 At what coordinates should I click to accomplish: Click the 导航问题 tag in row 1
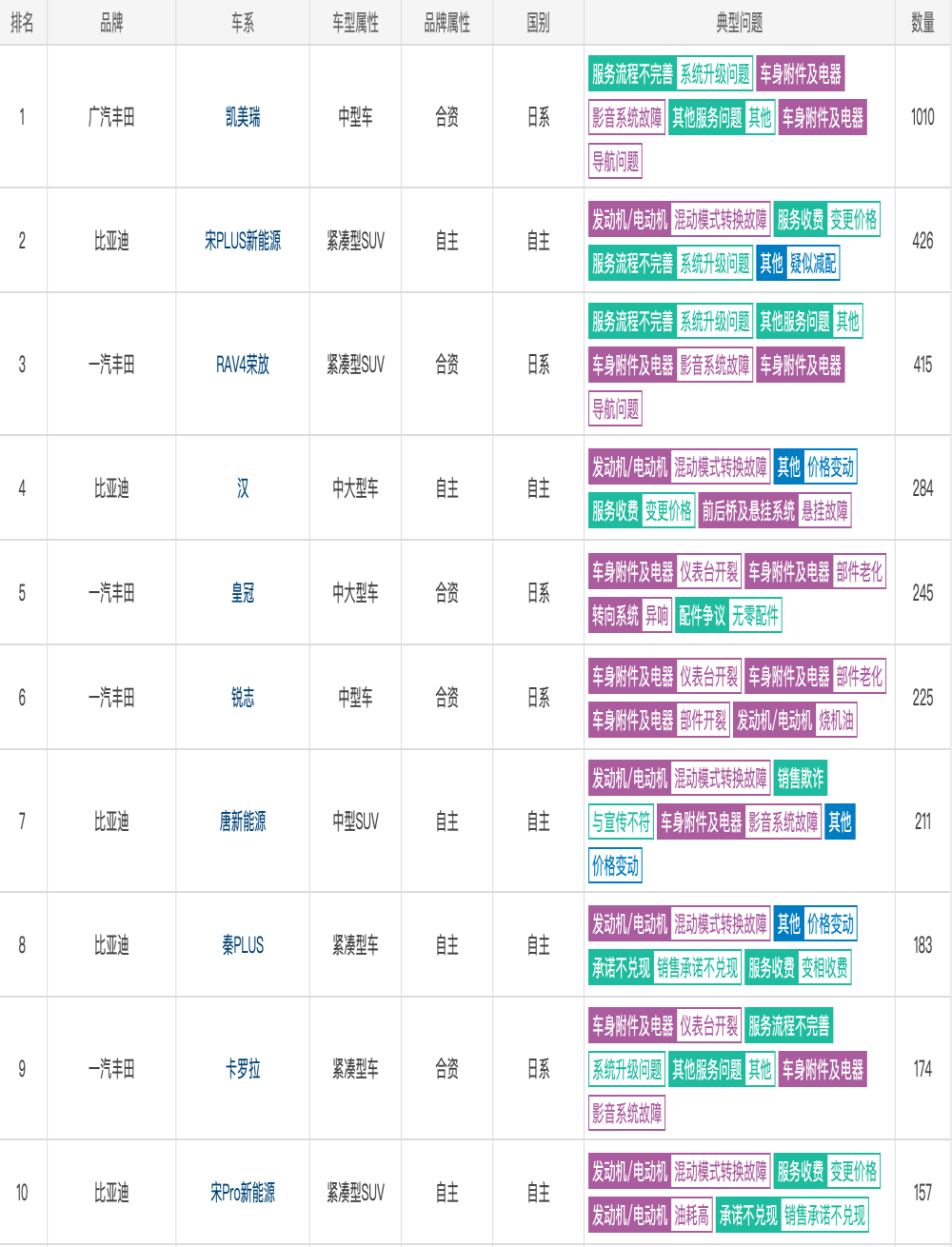(x=615, y=162)
